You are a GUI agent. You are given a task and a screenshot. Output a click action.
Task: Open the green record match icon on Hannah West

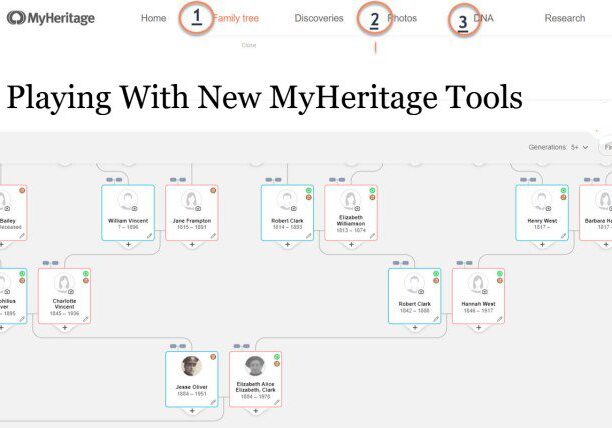[500, 273]
